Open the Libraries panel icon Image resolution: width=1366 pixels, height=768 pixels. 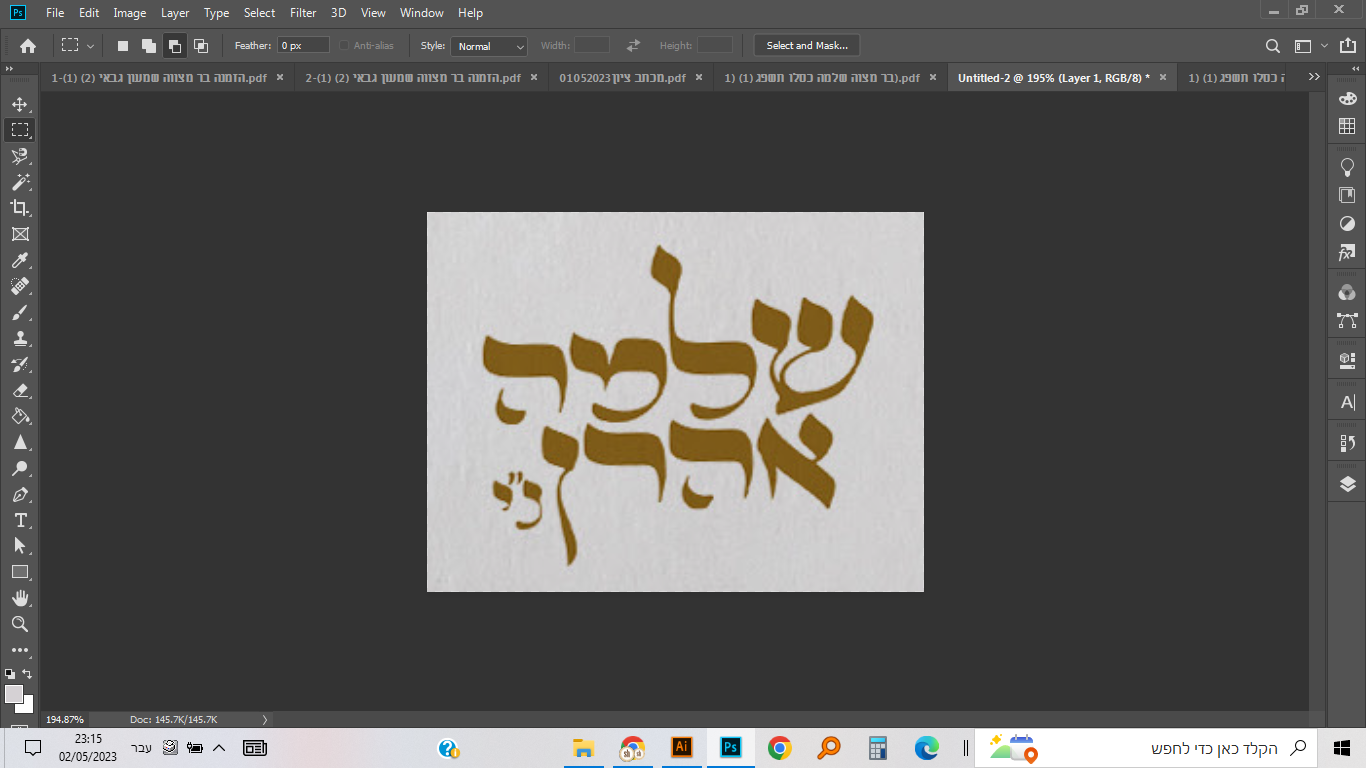coord(1347,195)
